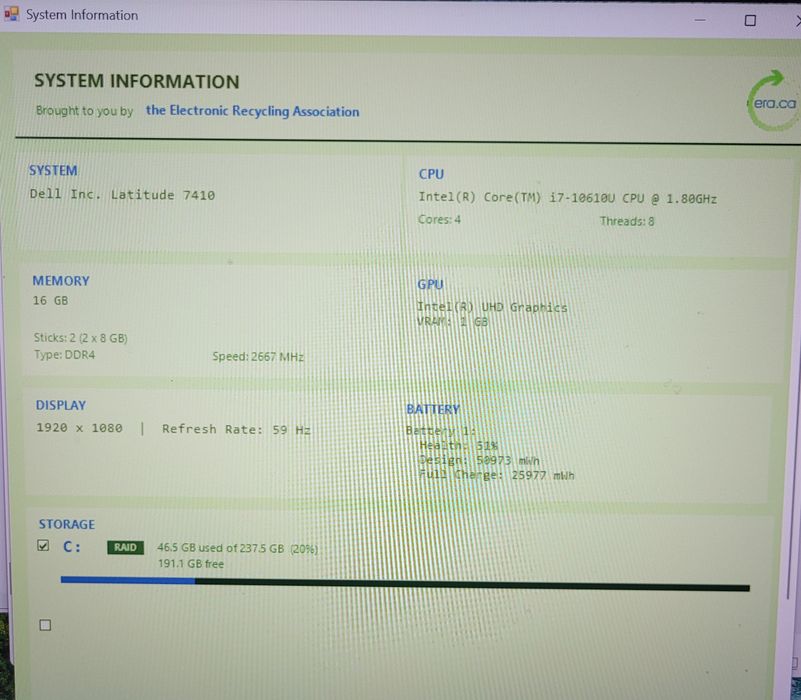Click the '1920 x 1080' resolution text

point(79,428)
